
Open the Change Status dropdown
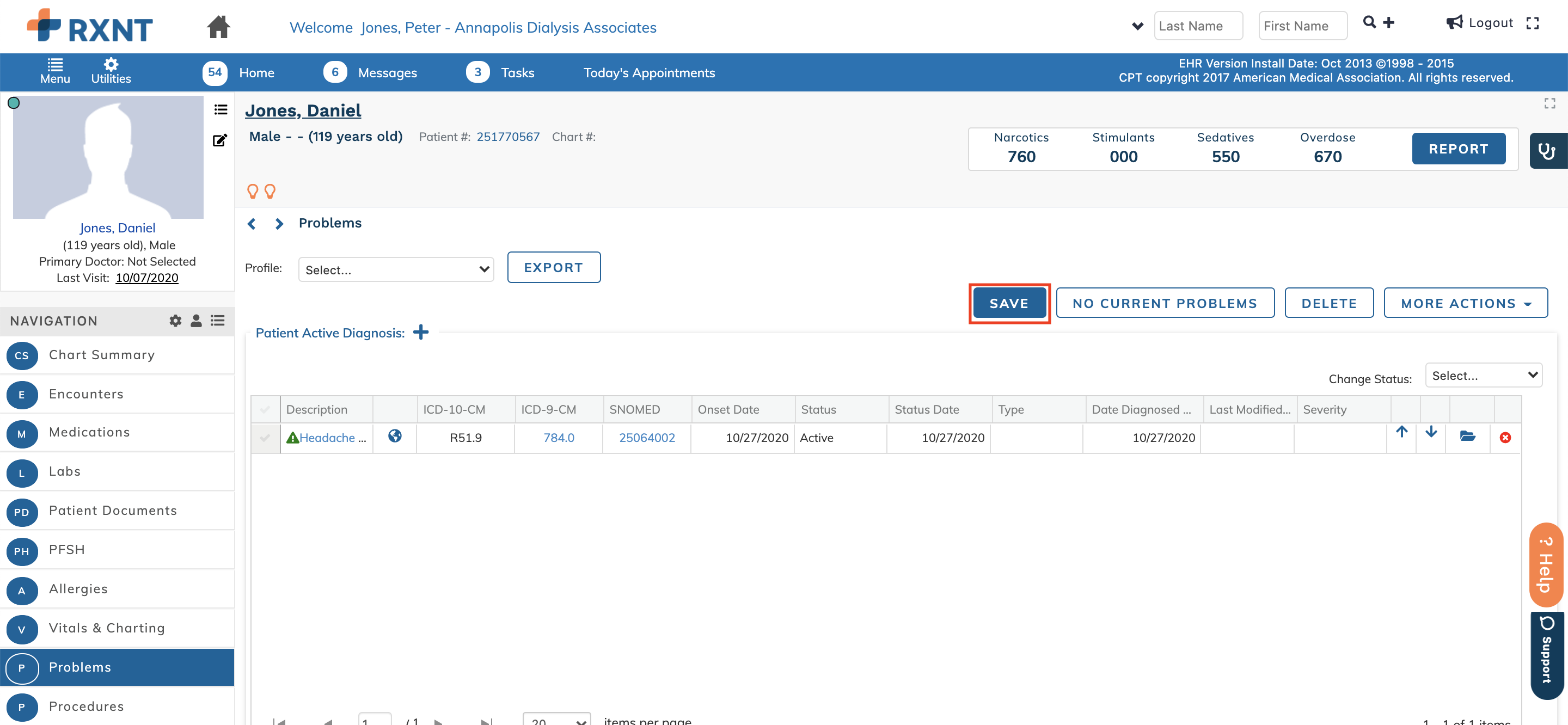tap(1483, 375)
